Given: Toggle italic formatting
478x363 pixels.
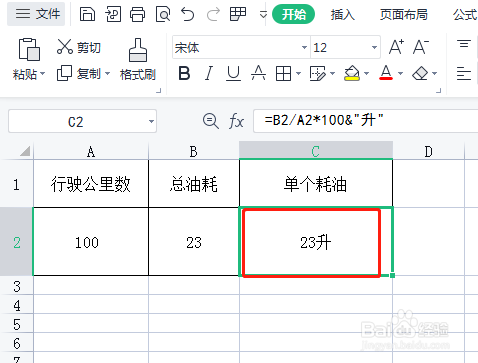Looking at the screenshot, I should 209,73.
